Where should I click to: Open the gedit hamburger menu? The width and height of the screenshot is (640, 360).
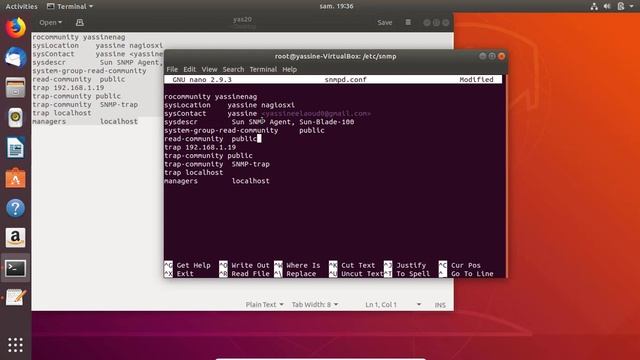tap(408, 22)
